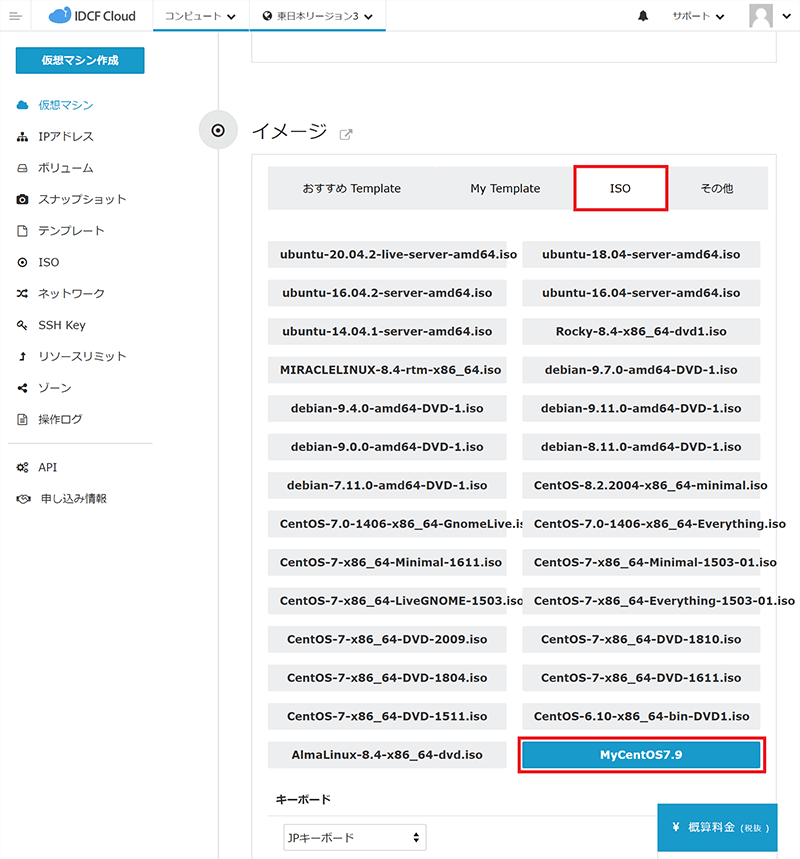This screenshot has height=859, width=800.
Task: Expand the 東日本リージョン3 region dropdown
Action: (x=318, y=16)
